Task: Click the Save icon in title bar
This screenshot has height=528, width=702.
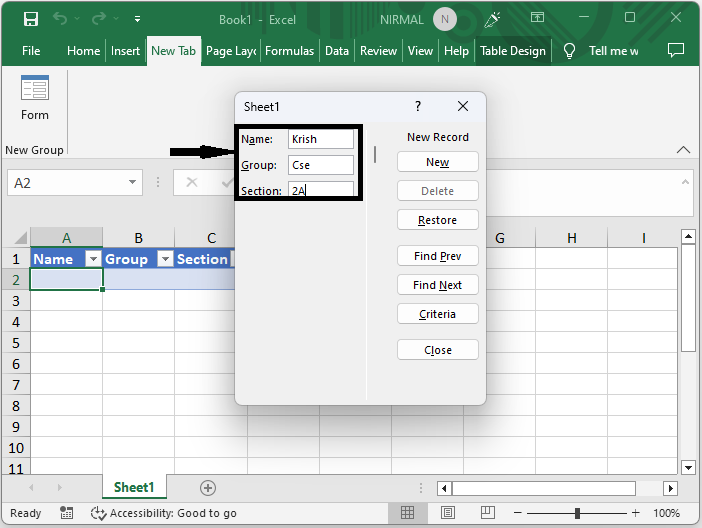Action: click(x=31, y=19)
